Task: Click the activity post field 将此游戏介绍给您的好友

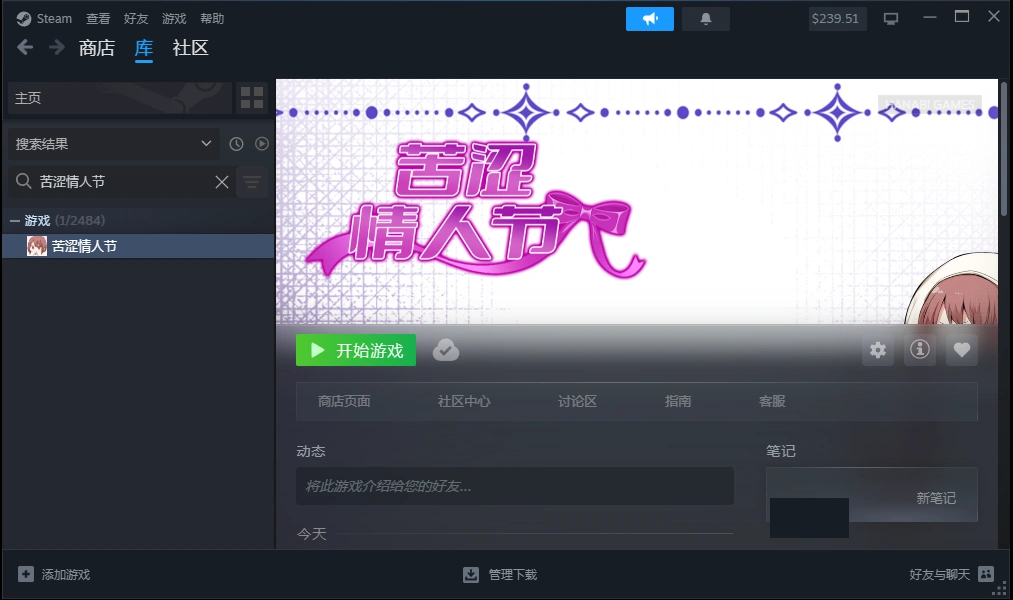Action: [x=515, y=486]
